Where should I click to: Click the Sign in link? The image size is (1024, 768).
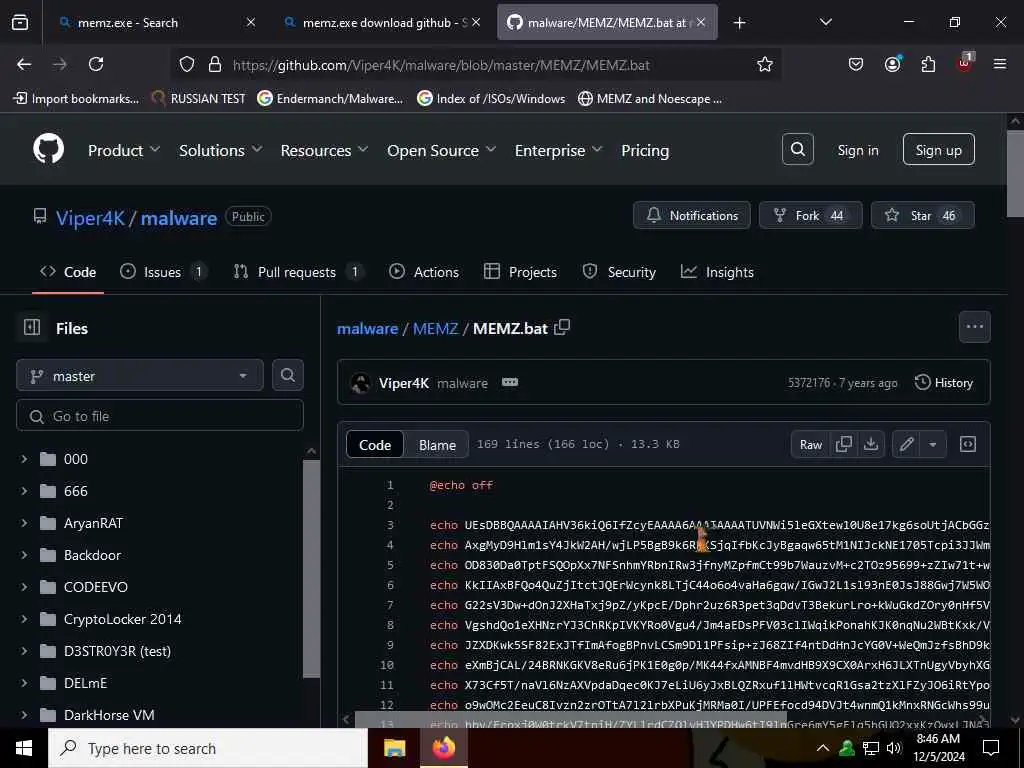[857, 150]
